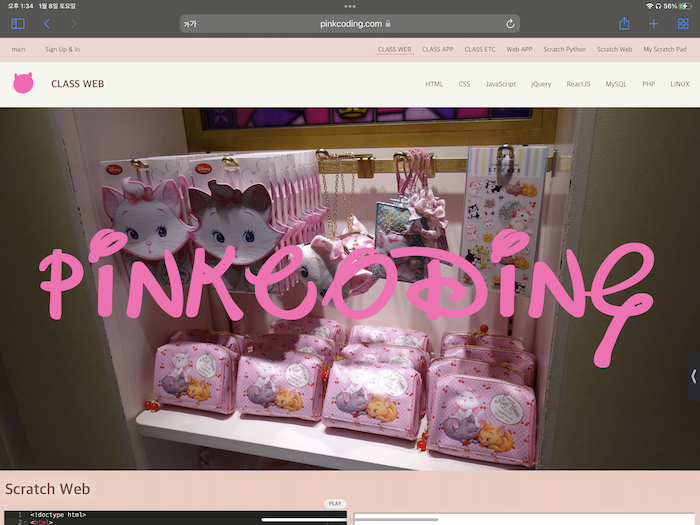Tap the three-dot multitasking menu
The width and height of the screenshot is (700, 525).
[350, 6]
